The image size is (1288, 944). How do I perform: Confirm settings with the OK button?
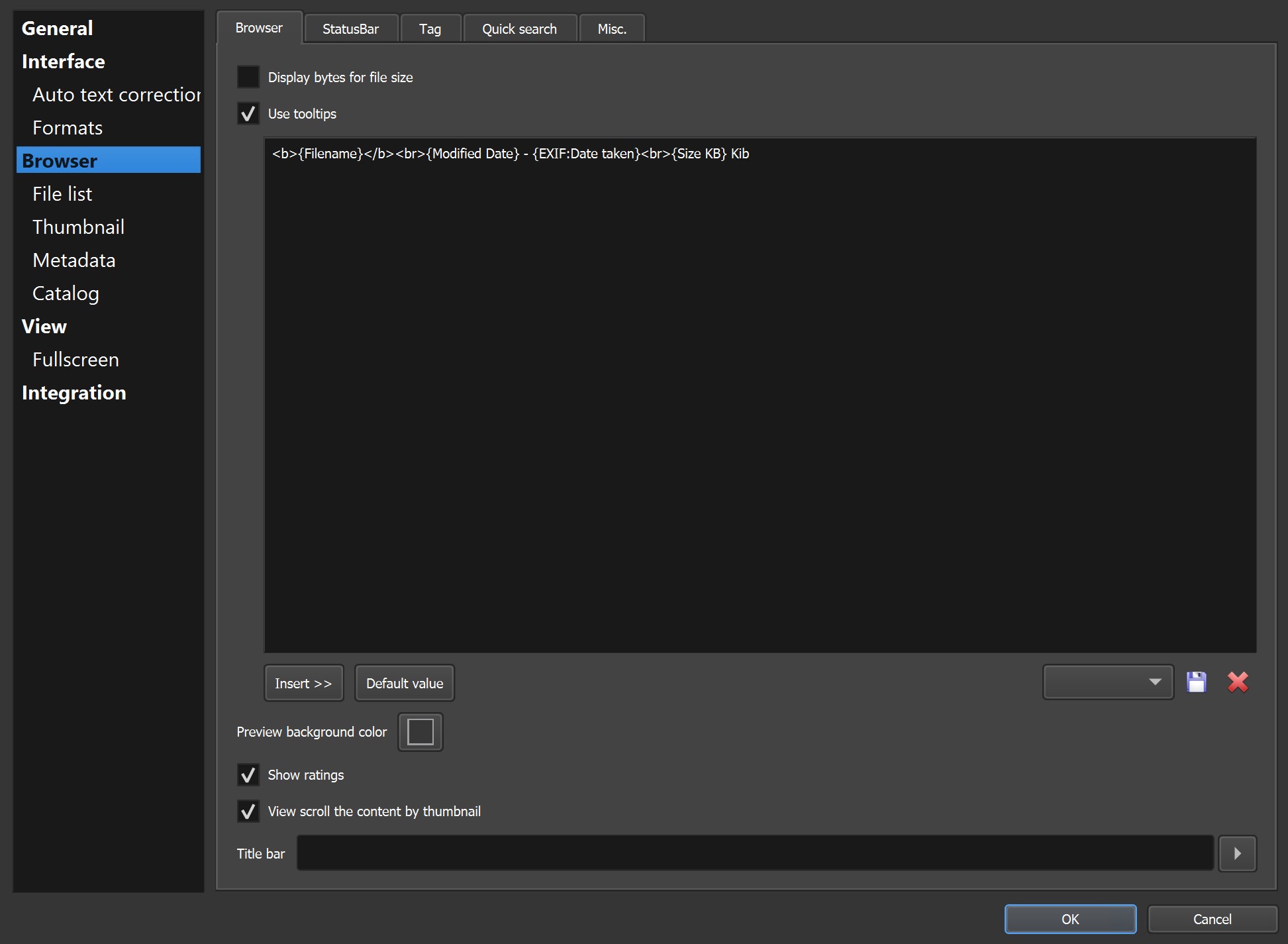point(1069,919)
